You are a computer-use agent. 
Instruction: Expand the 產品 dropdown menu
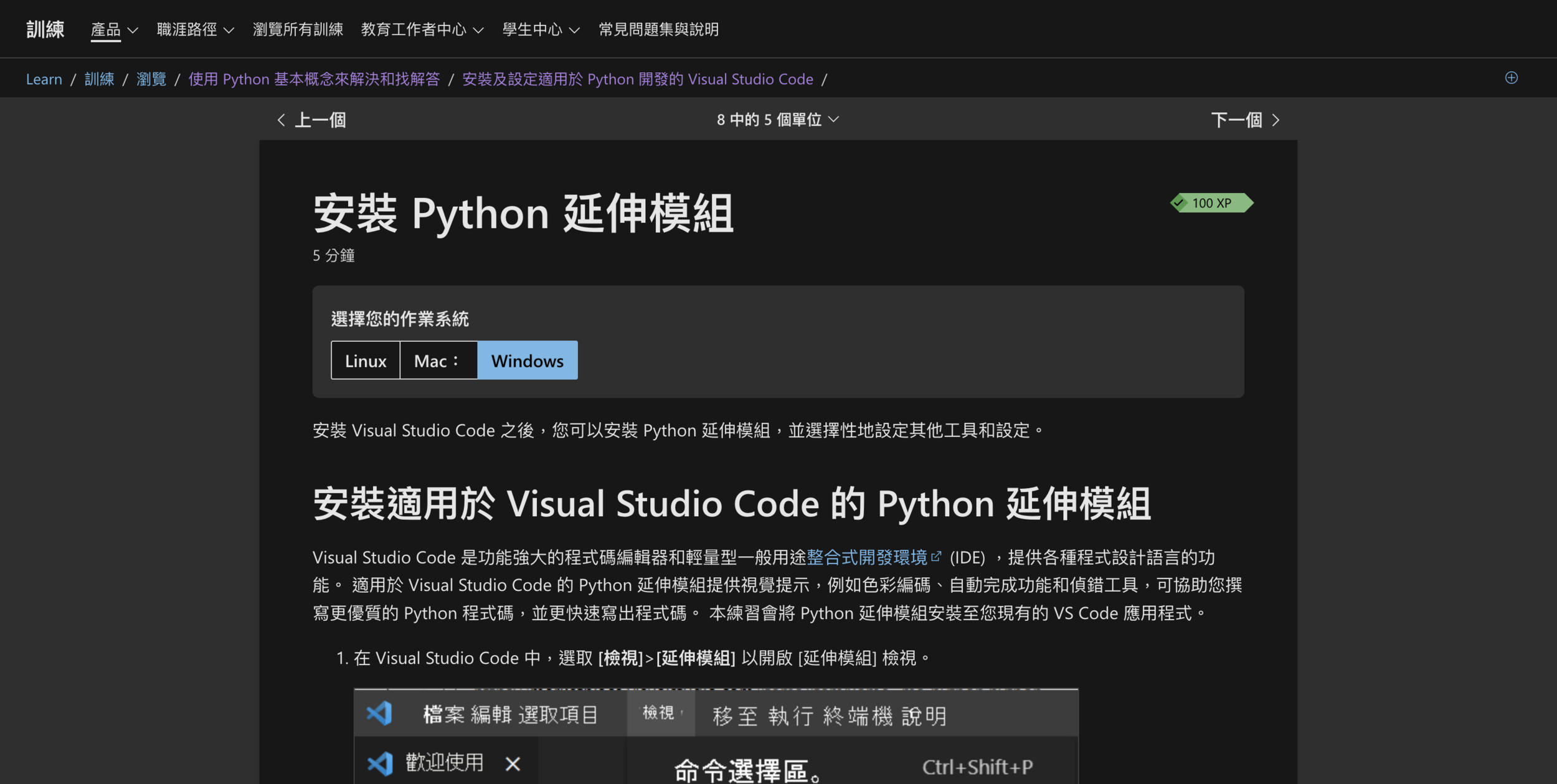(114, 29)
